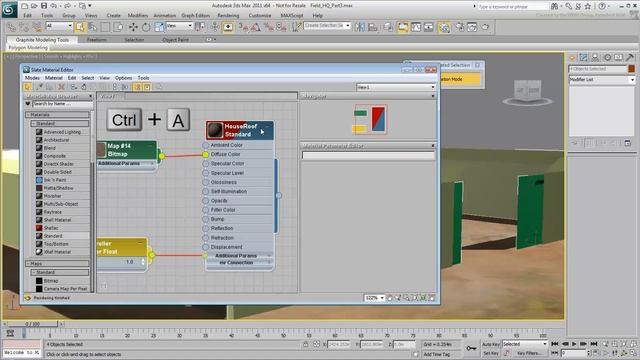Click the Ambient Color input socket
This screenshot has height=360, width=640.
pyautogui.click(x=206, y=145)
